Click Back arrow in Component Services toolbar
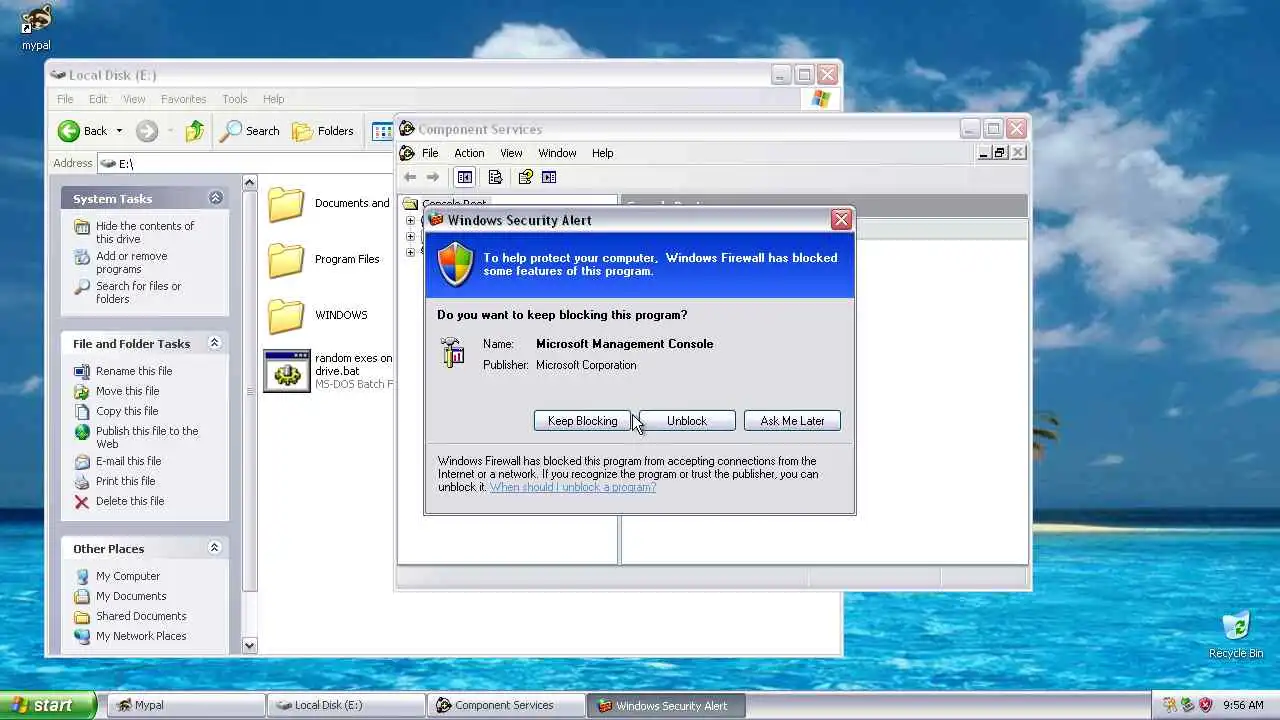 410,177
